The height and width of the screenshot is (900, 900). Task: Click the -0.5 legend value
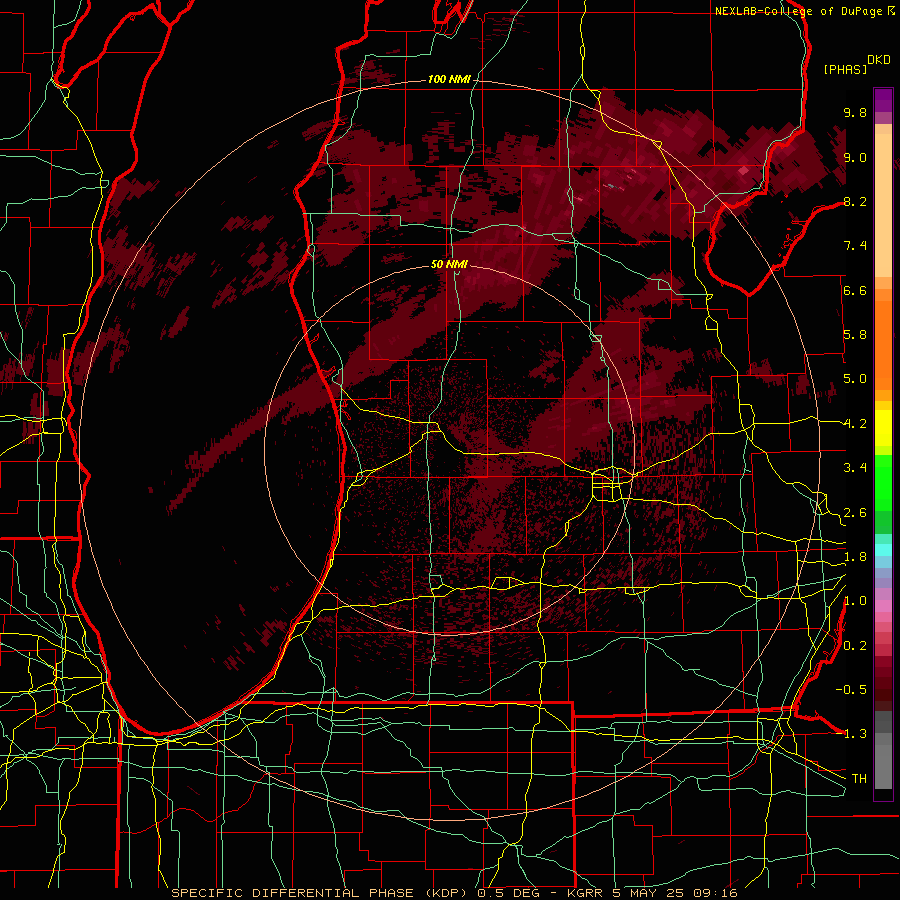[851, 690]
